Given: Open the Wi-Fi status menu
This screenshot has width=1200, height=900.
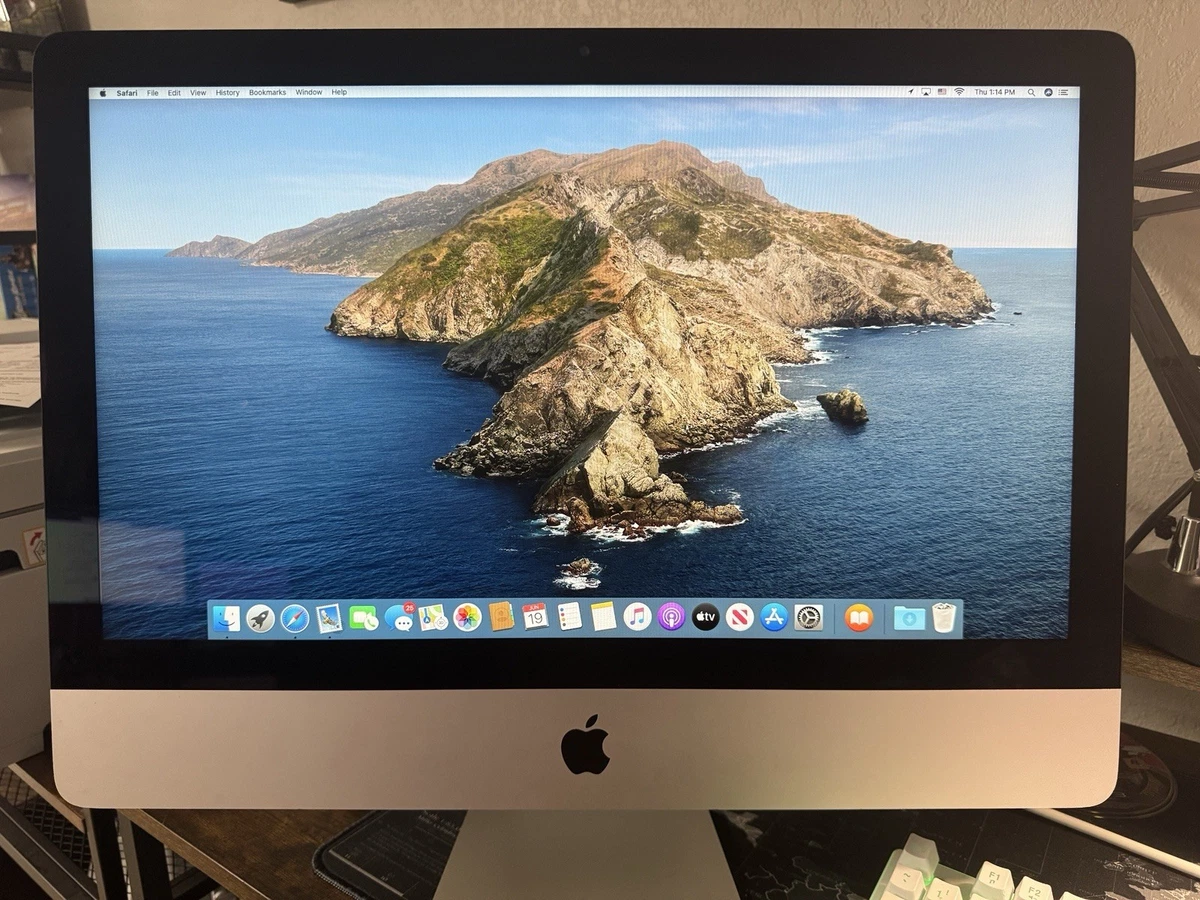Looking at the screenshot, I should [959, 91].
